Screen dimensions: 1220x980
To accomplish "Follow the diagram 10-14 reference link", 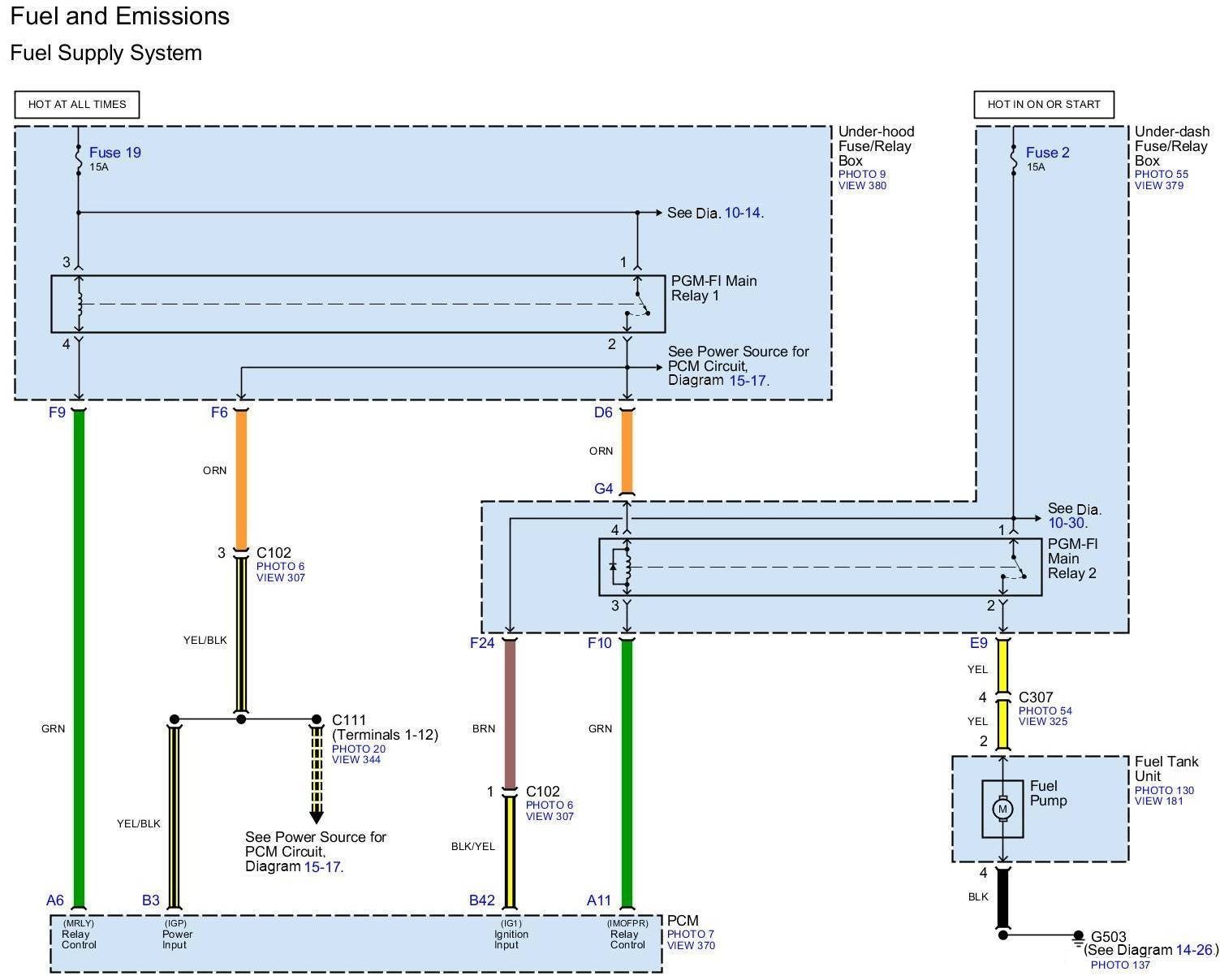I will (742, 213).
